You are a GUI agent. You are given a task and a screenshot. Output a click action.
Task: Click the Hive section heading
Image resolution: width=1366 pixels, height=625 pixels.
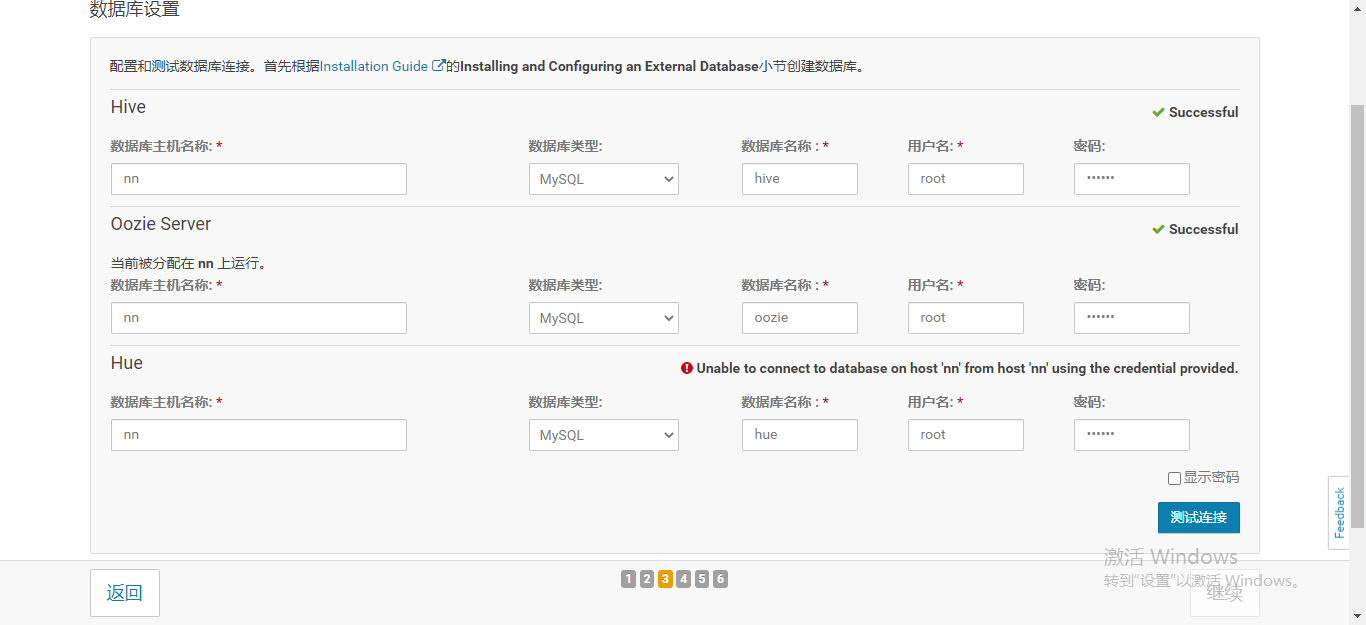[129, 107]
